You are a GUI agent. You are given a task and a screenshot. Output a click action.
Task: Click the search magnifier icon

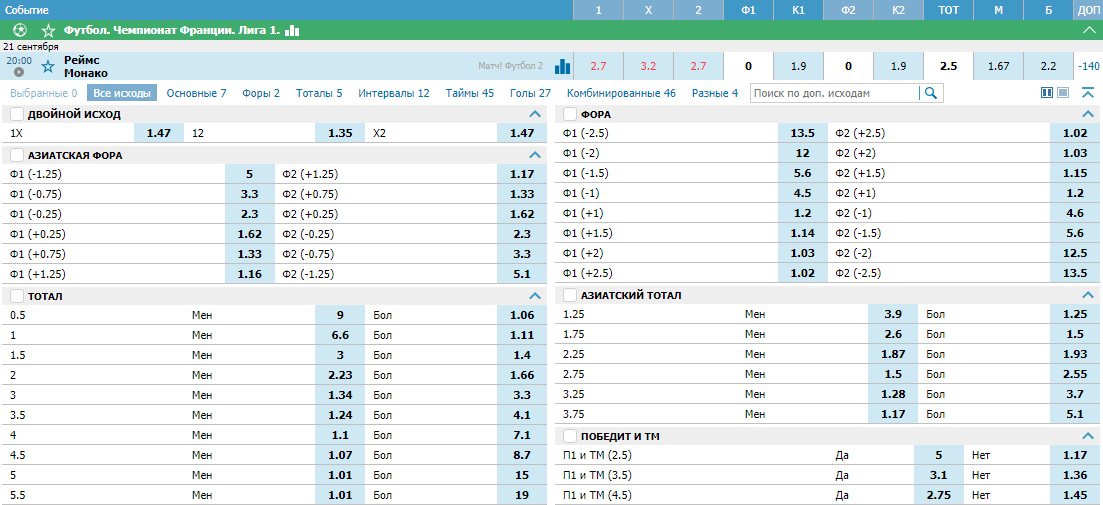click(x=931, y=93)
